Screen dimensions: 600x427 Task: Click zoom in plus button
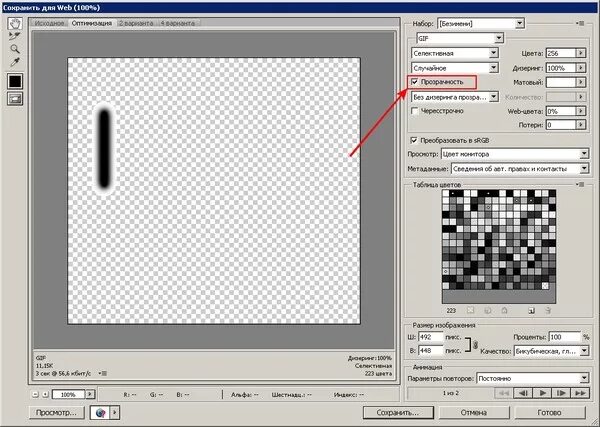point(45,394)
